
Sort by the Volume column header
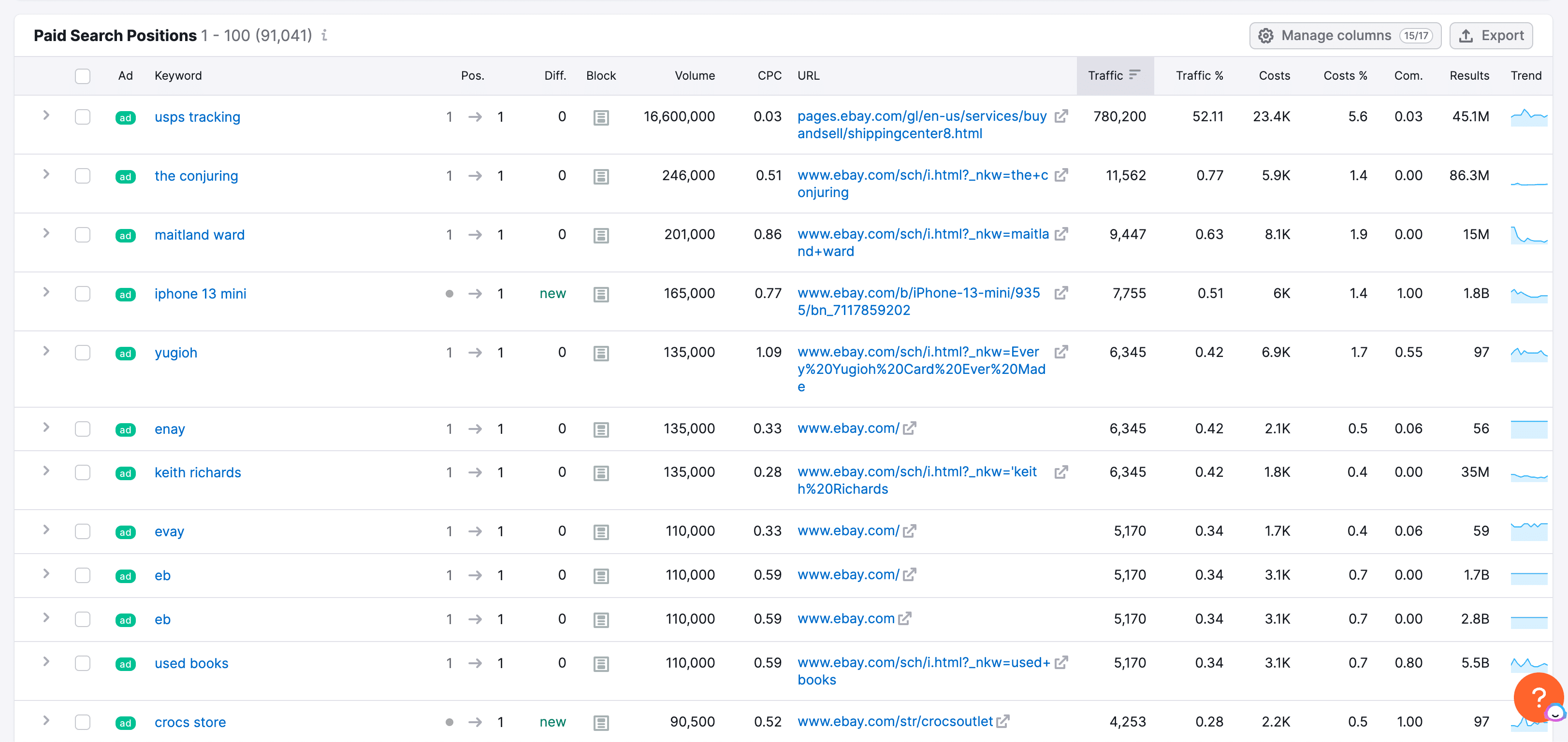(x=695, y=75)
